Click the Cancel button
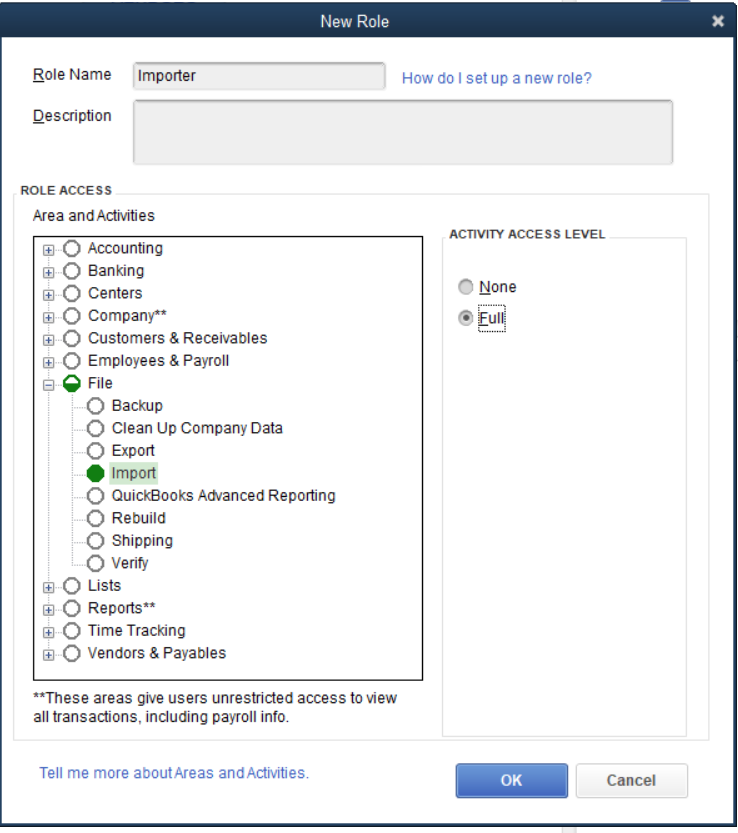The height and width of the screenshot is (833, 738). point(632,780)
